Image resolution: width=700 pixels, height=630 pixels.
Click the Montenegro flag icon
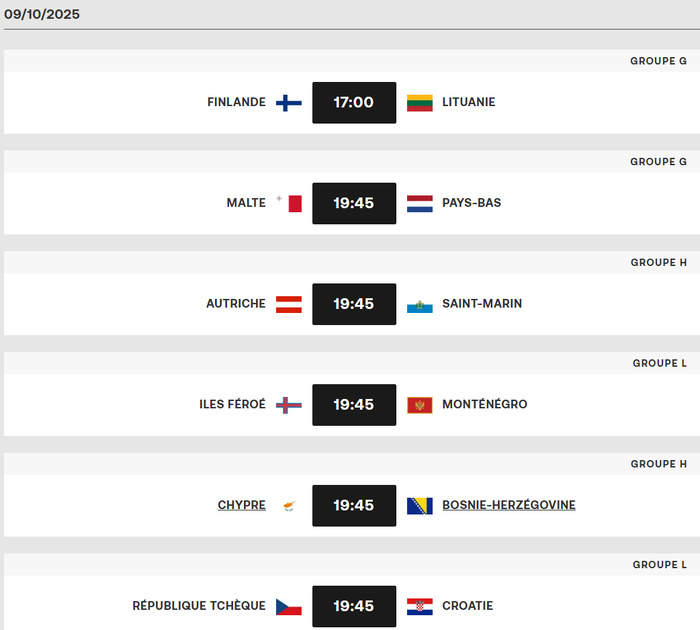coord(420,405)
